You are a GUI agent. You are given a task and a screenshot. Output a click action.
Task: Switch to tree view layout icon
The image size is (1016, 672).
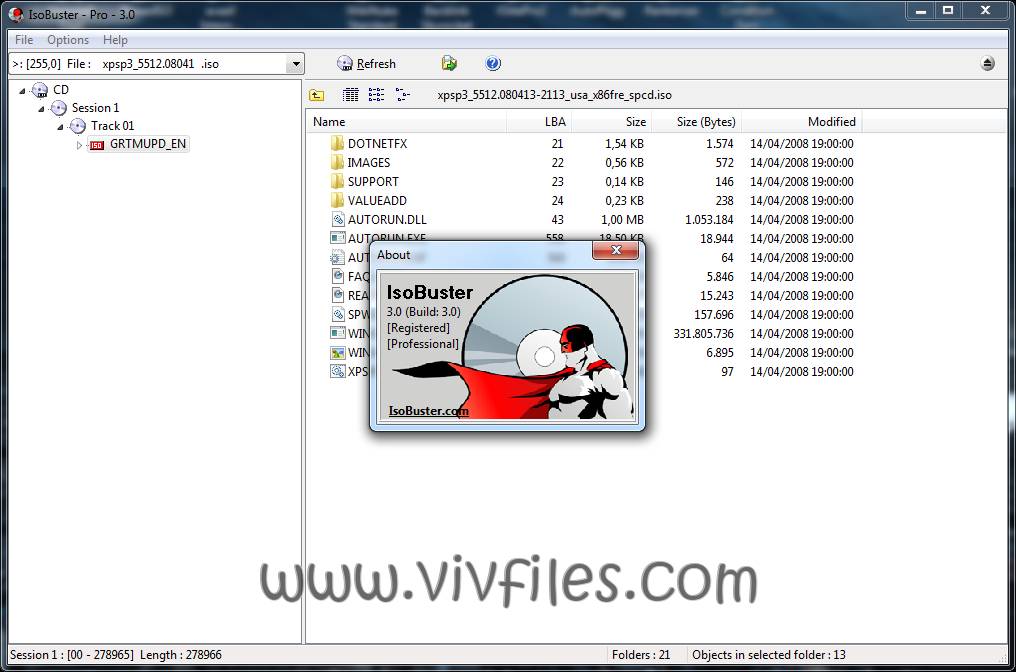tap(402, 95)
